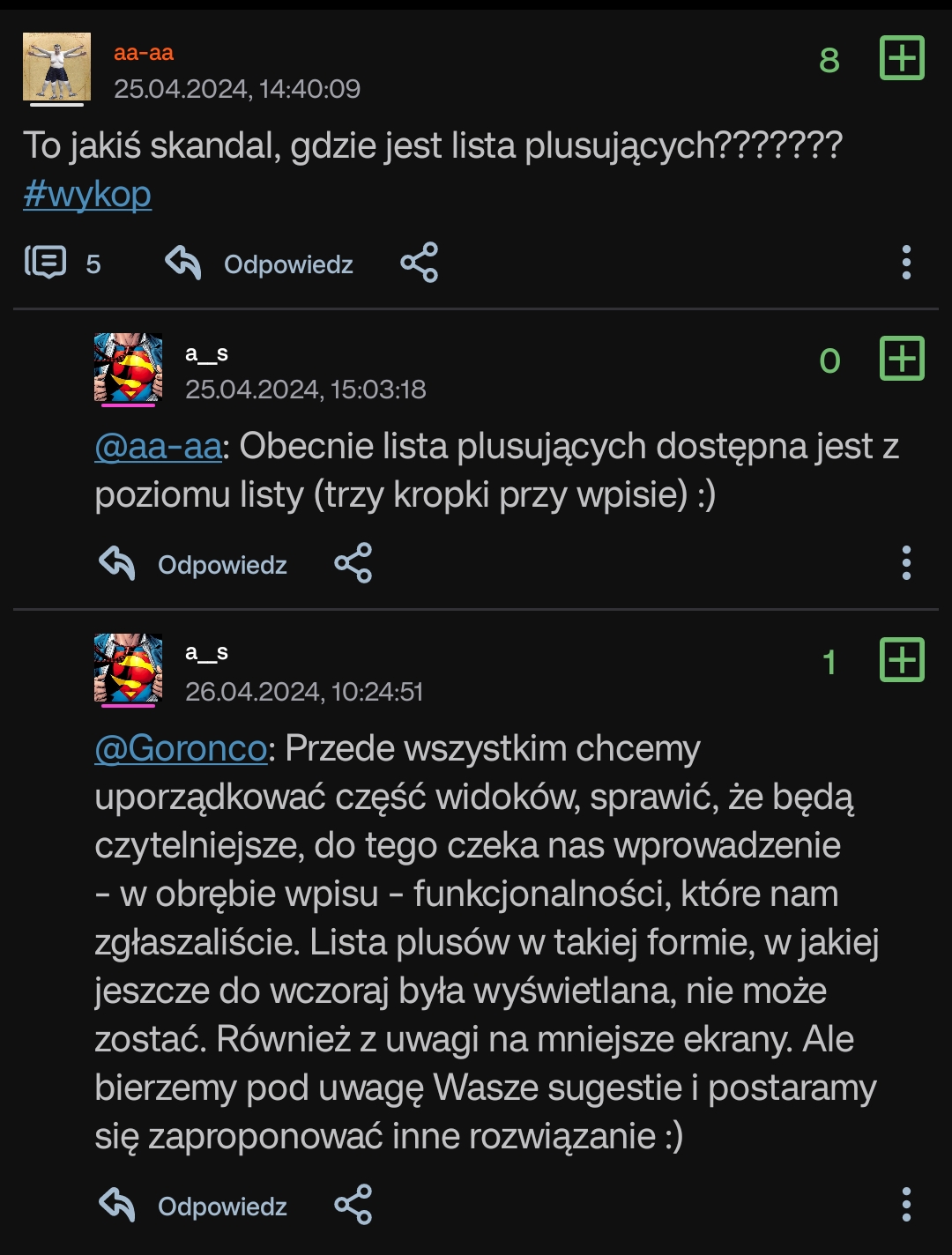The width and height of the screenshot is (952, 1255).
Task: Share the 15:03:18 a_s comment
Action: [353, 563]
